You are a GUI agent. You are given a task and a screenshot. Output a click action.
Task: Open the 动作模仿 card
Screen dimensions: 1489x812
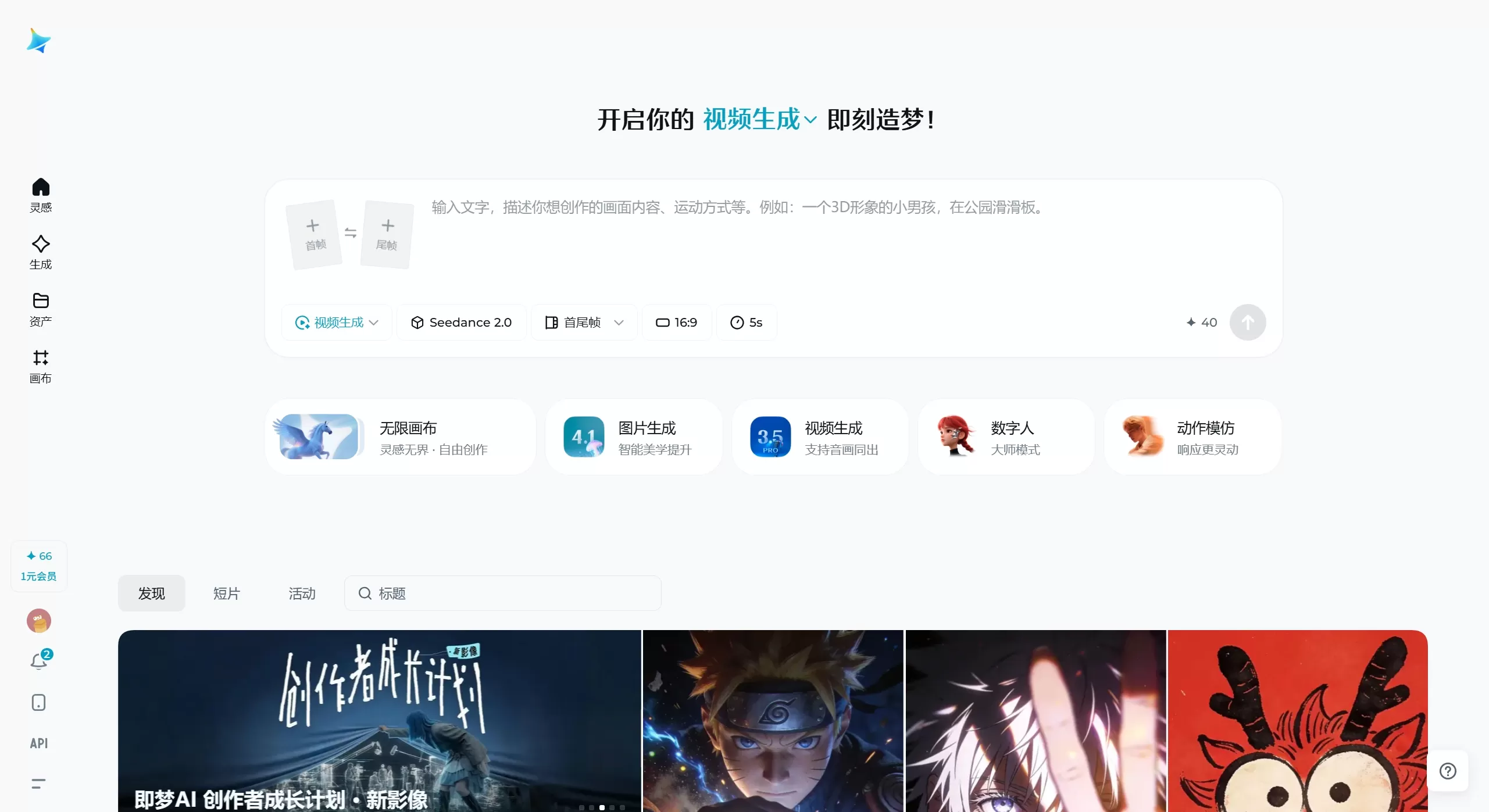pyautogui.click(x=1192, y=437)
